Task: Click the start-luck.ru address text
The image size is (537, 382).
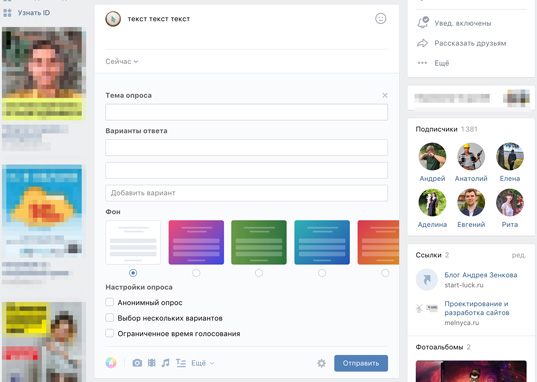Action: pos(464,285)
